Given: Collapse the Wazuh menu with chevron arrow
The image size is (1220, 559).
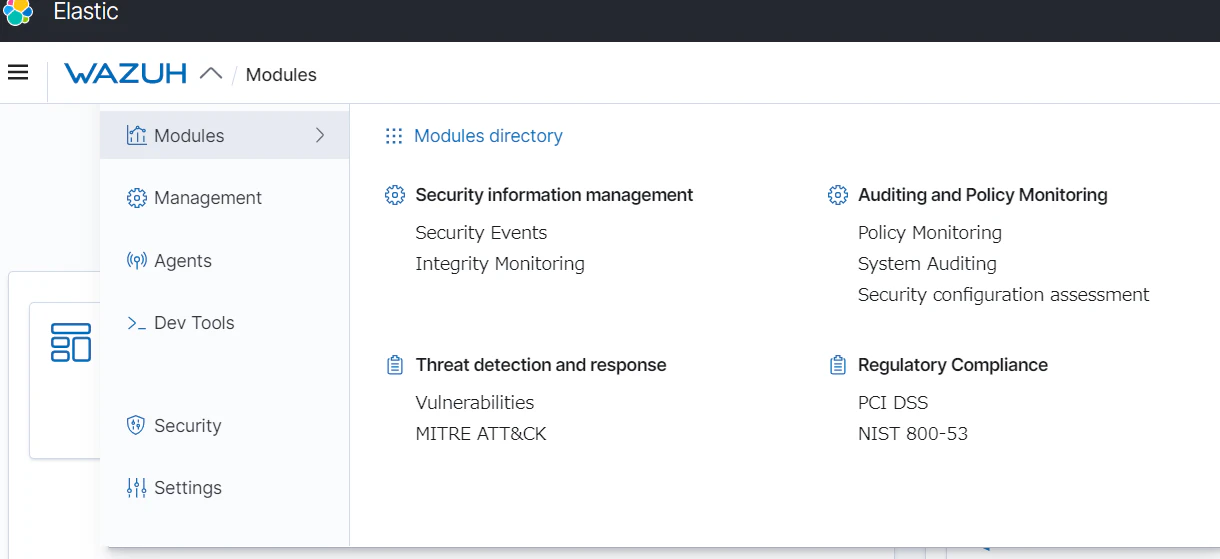Looking at the screenshot, I should [x=211, y=73].
